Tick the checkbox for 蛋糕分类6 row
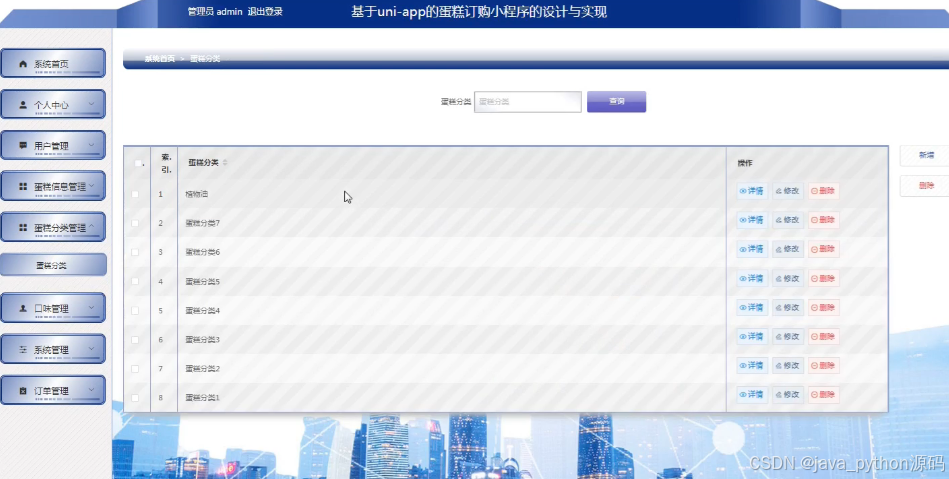949x479 pixels. pyautogui.click(x=135, y=253)
